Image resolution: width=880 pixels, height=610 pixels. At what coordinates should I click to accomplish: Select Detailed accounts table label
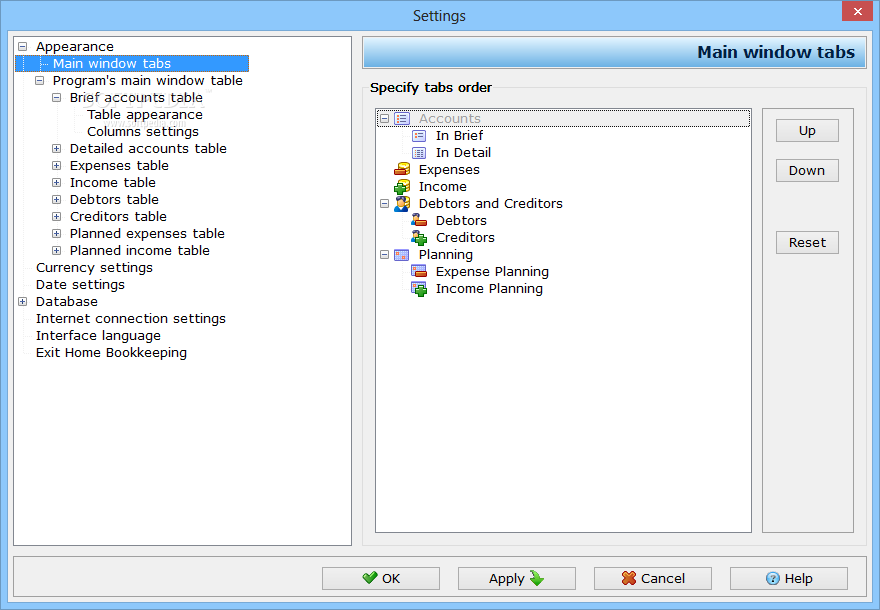pyautogui.click(x=148, y=149)
